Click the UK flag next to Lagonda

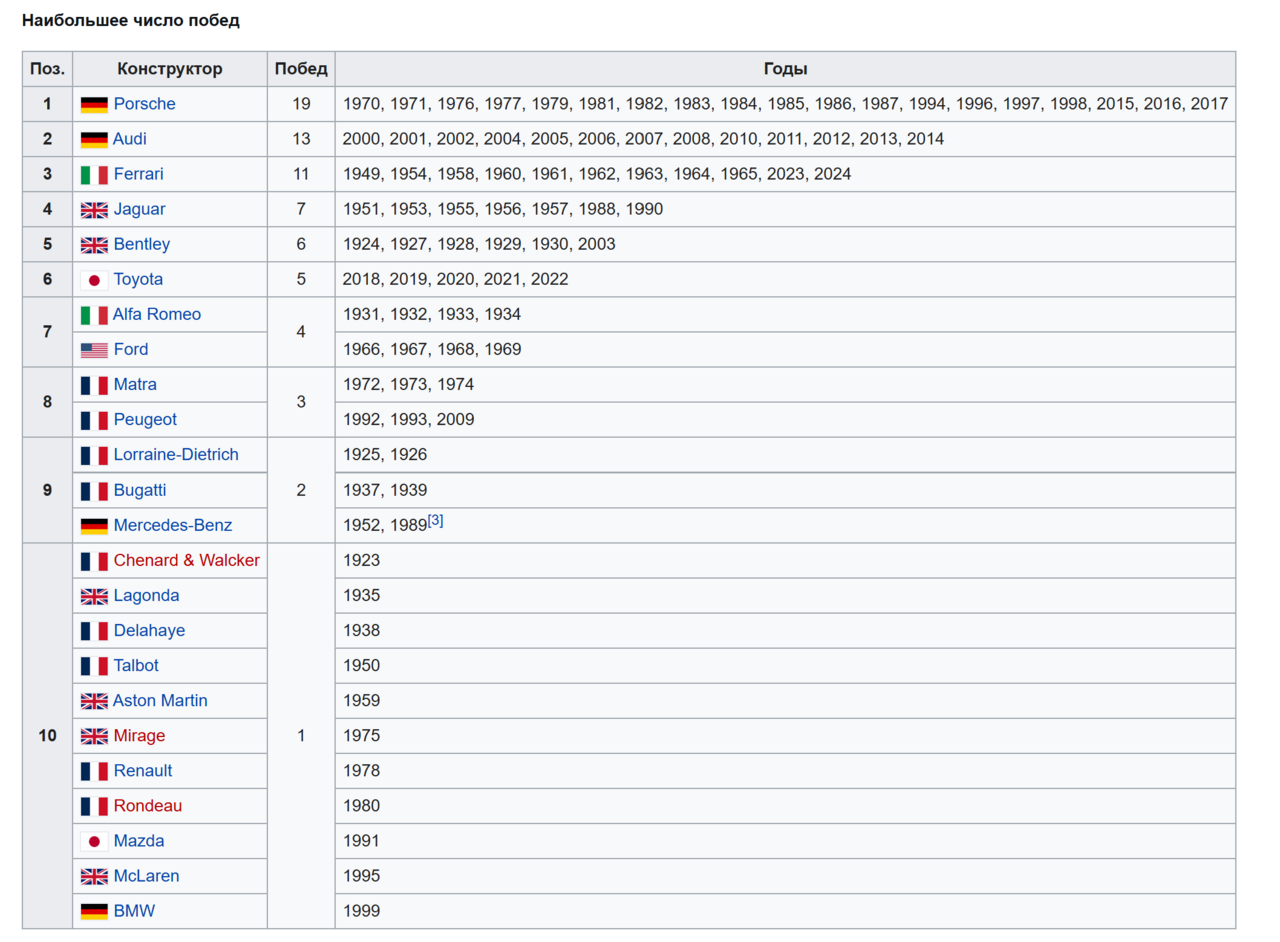coord(94,596)
